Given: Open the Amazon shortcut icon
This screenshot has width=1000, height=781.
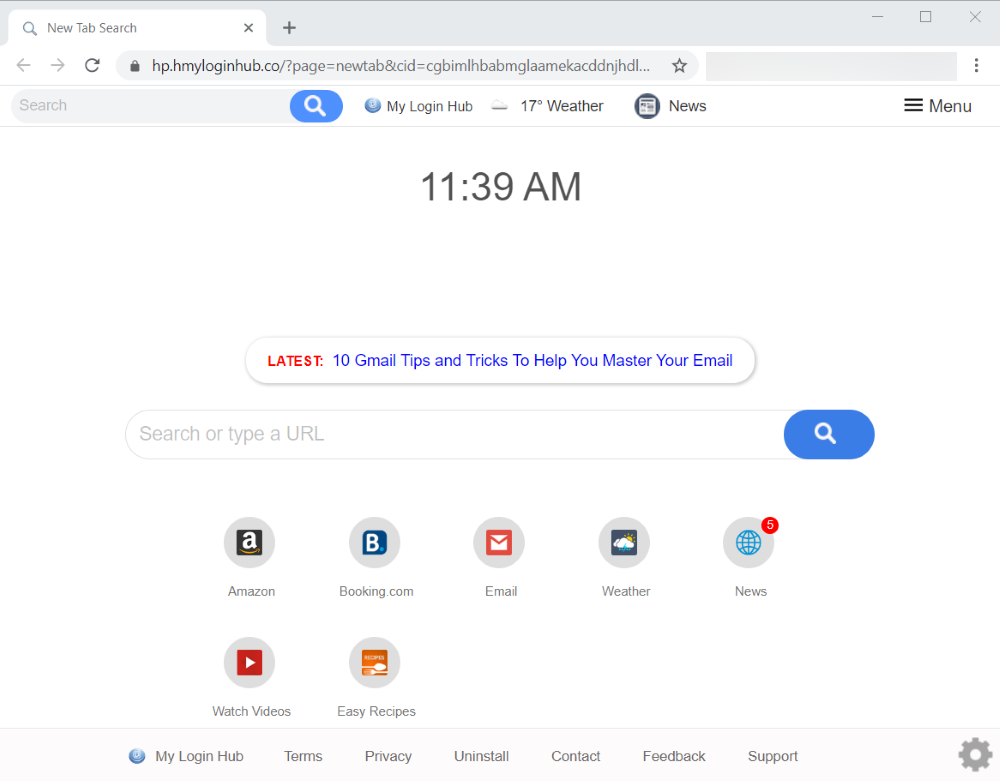Looking at the screenshot, I should point(249,543).
